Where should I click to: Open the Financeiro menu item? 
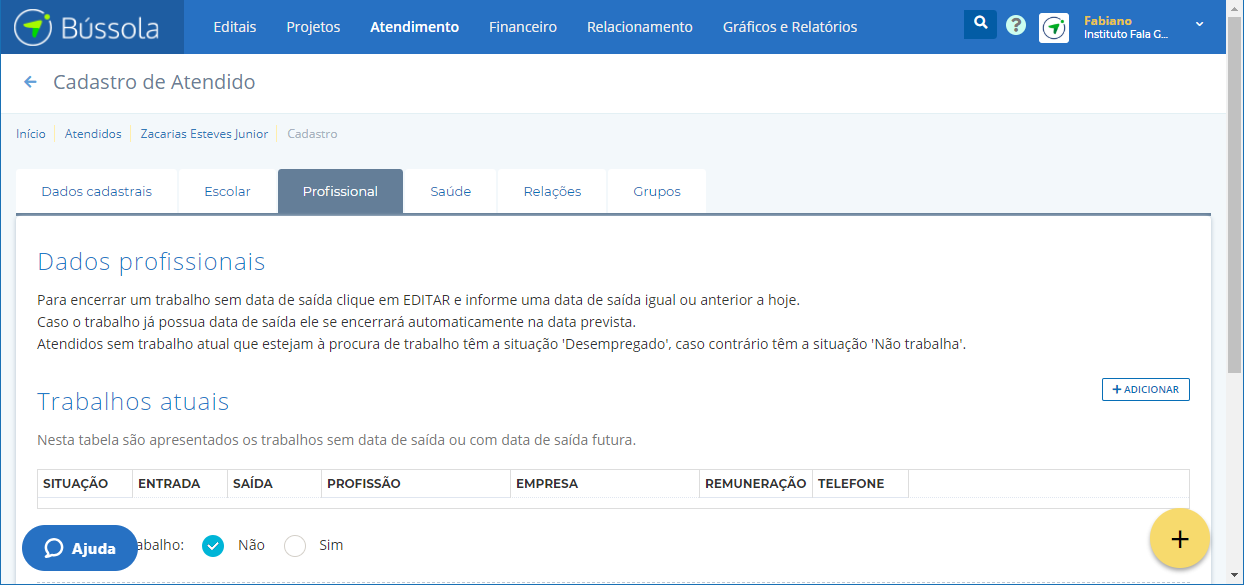[522, 27]
